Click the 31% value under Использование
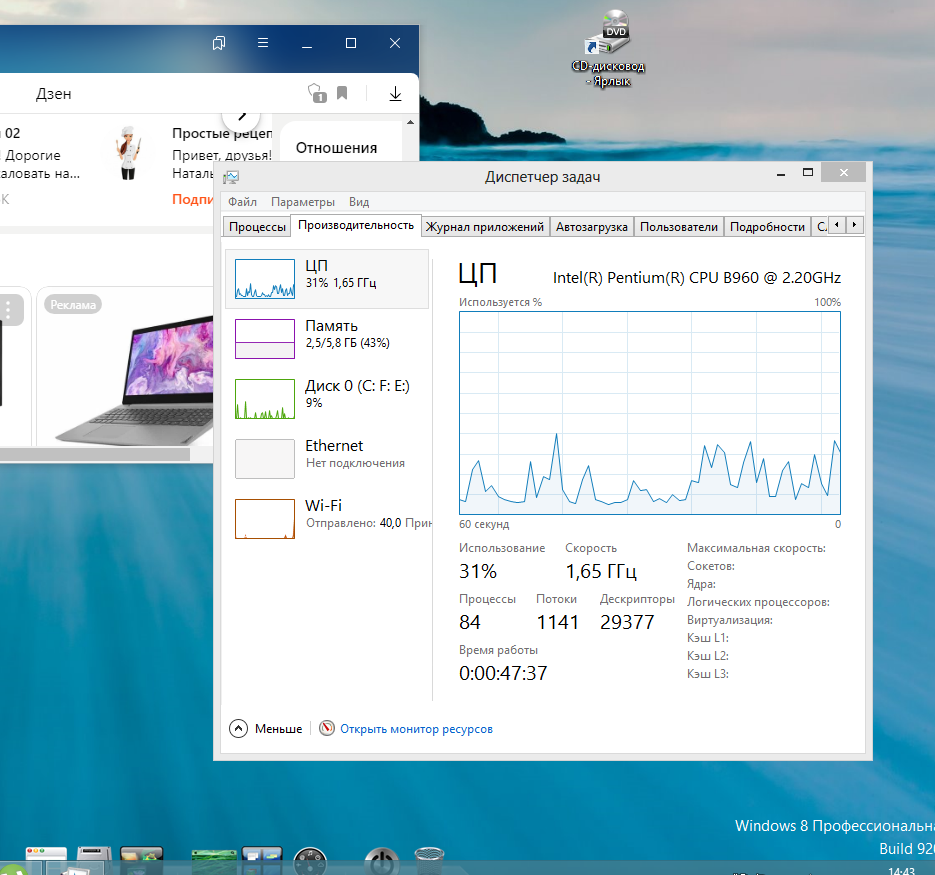This screenshot has height=875, width=935. 478,571
